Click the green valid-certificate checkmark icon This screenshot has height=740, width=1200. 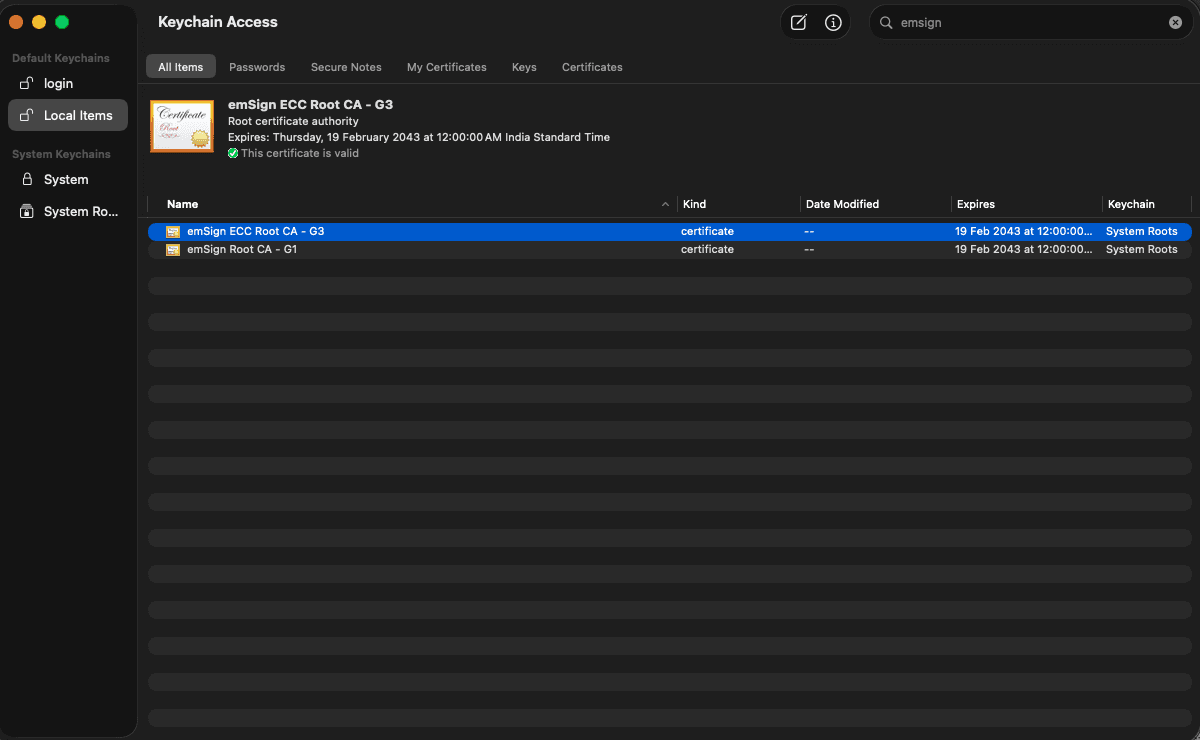click(233, 154)
